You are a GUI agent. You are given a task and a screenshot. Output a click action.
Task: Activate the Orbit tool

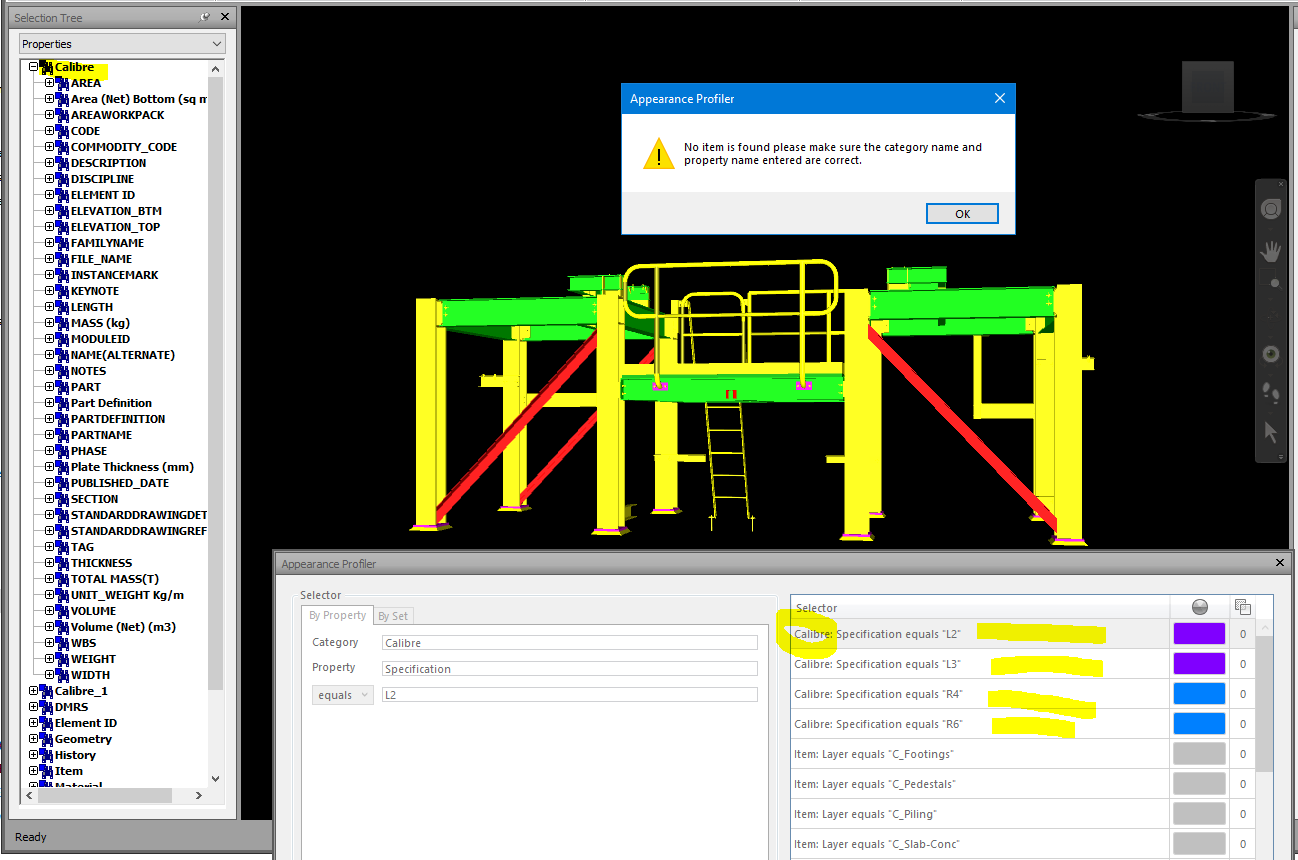[1271, 353]
